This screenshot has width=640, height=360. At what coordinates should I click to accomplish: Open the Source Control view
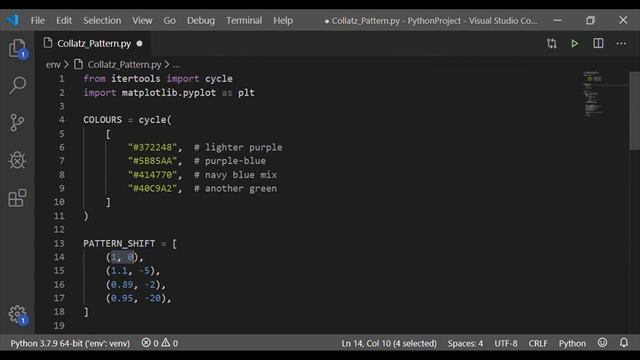click(x=17, y=122)
